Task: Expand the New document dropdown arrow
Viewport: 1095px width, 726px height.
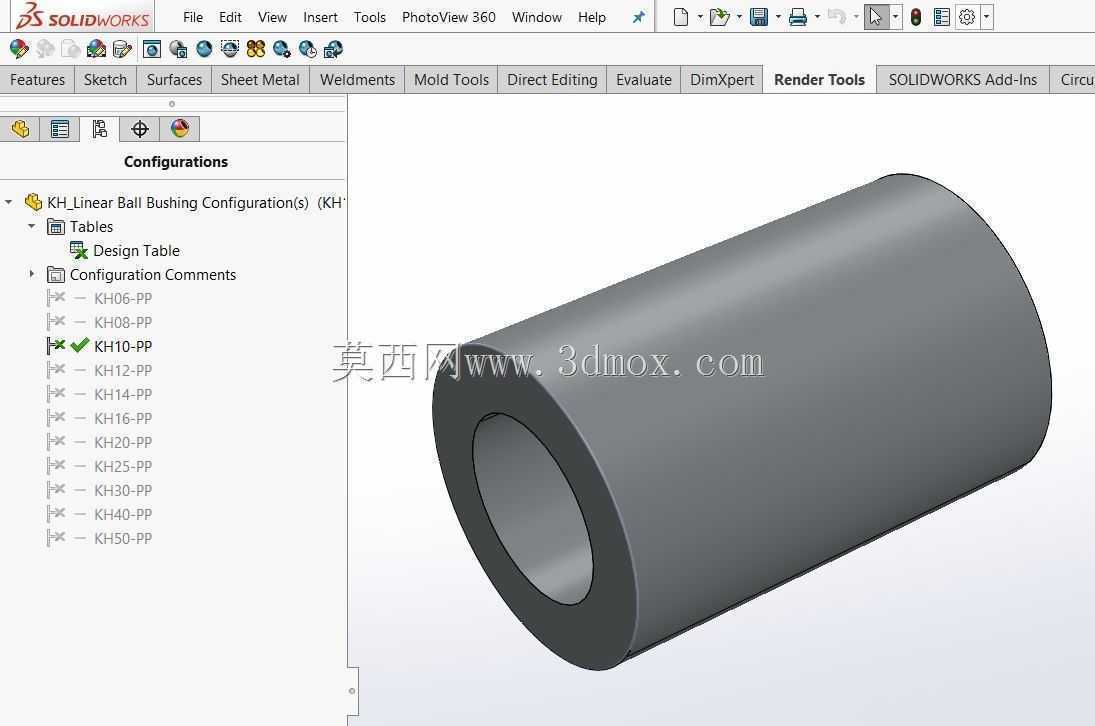Action: (x=700, y=17)
